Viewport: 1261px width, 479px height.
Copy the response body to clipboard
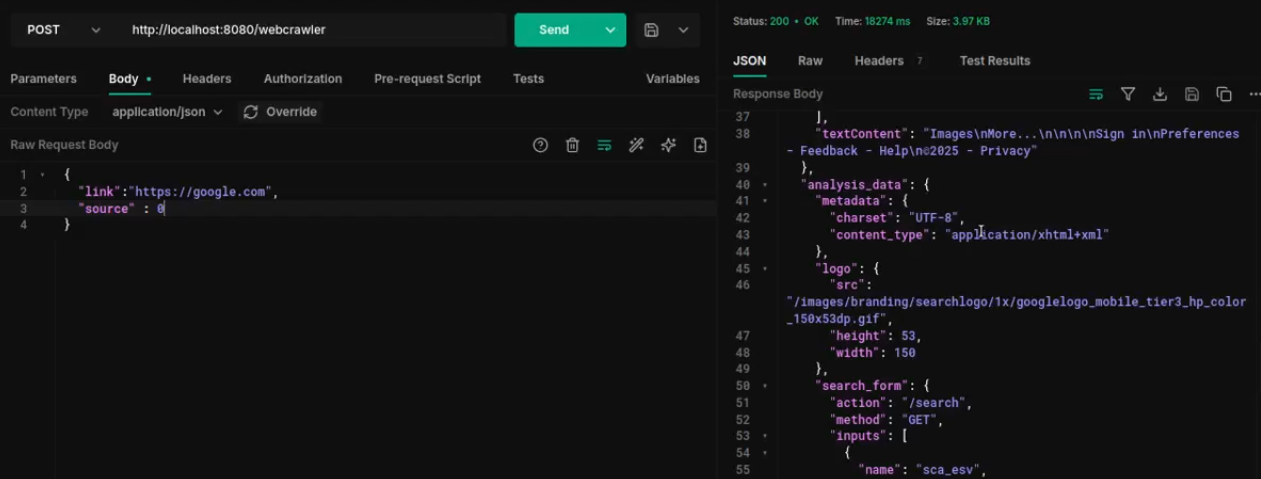pos(1224,94)
